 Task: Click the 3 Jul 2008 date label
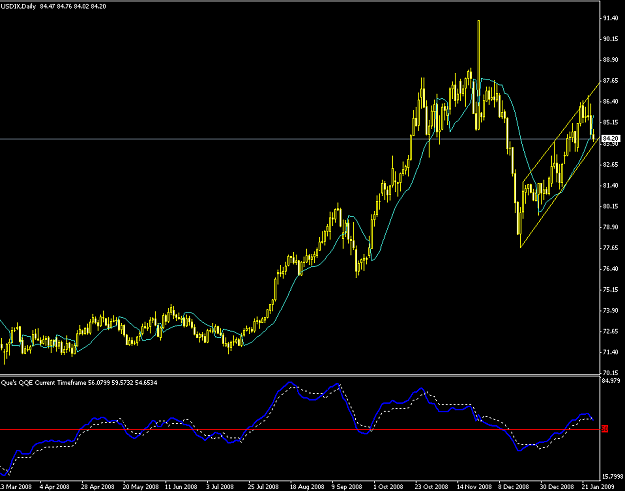220,487
